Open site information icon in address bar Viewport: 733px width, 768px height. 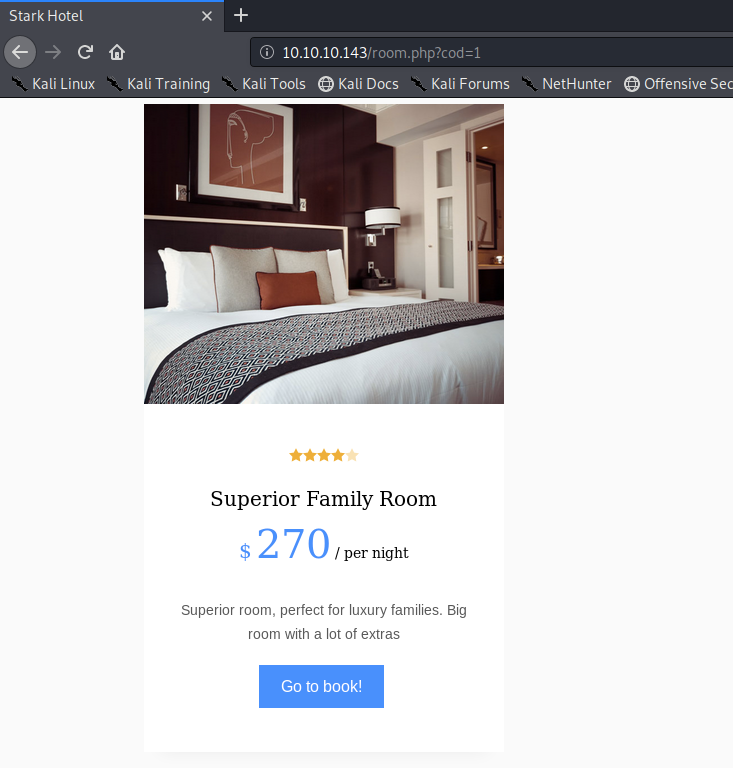click(x=267, y=52)
